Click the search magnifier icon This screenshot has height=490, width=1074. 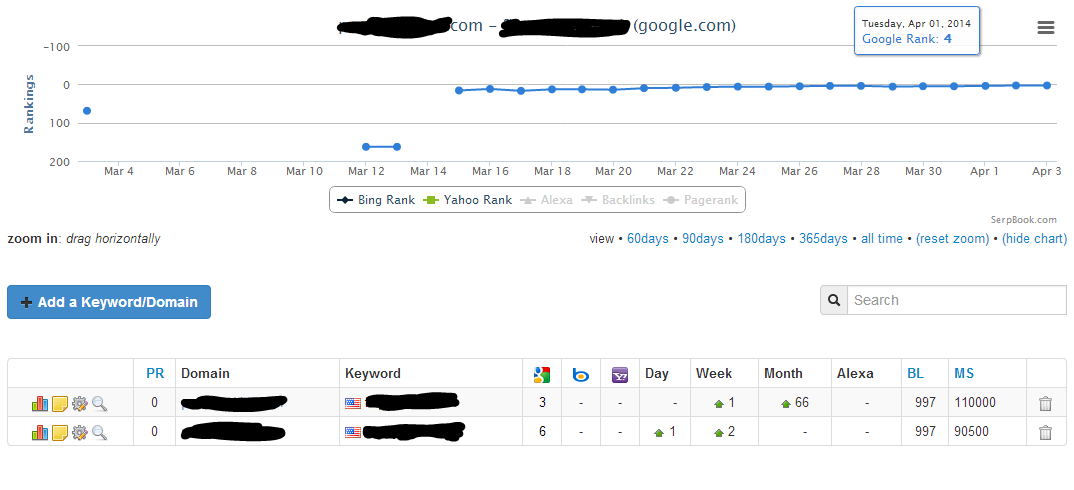pos(834,300)
